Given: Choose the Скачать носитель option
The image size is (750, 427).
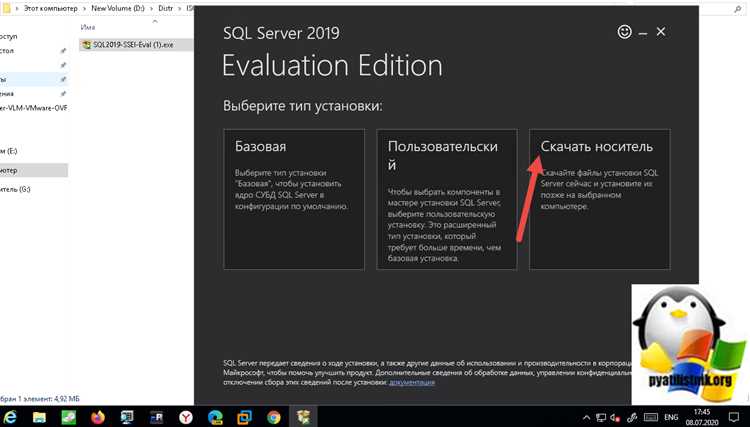Looking at the screenshot, I should click(600, 199).
